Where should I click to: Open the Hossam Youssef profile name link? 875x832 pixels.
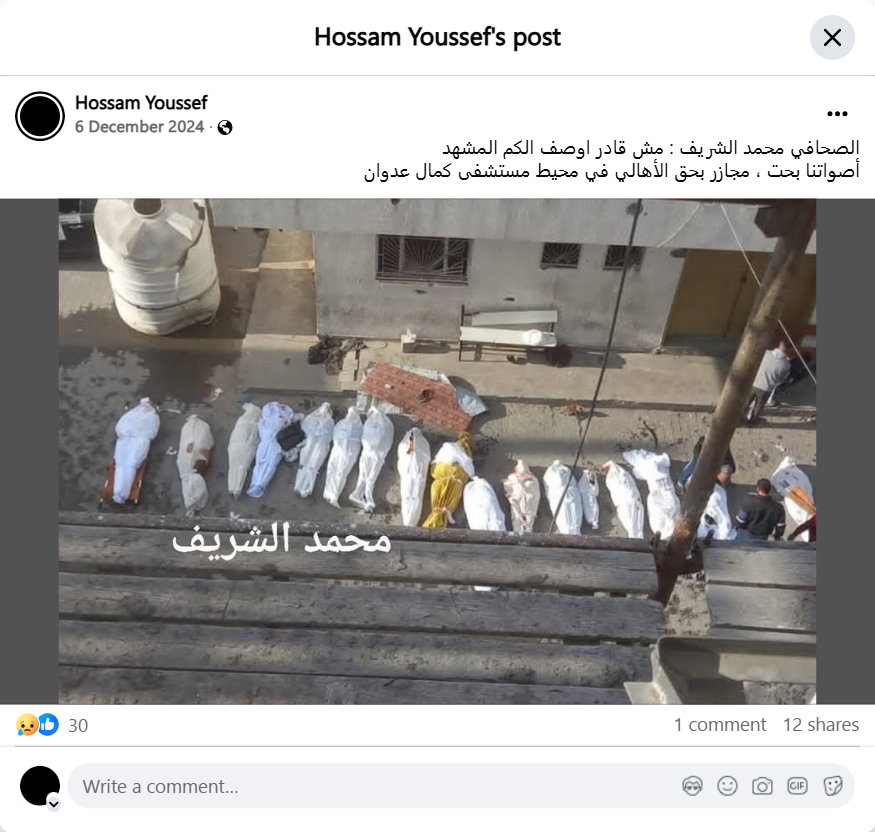(x=141, y=103)
